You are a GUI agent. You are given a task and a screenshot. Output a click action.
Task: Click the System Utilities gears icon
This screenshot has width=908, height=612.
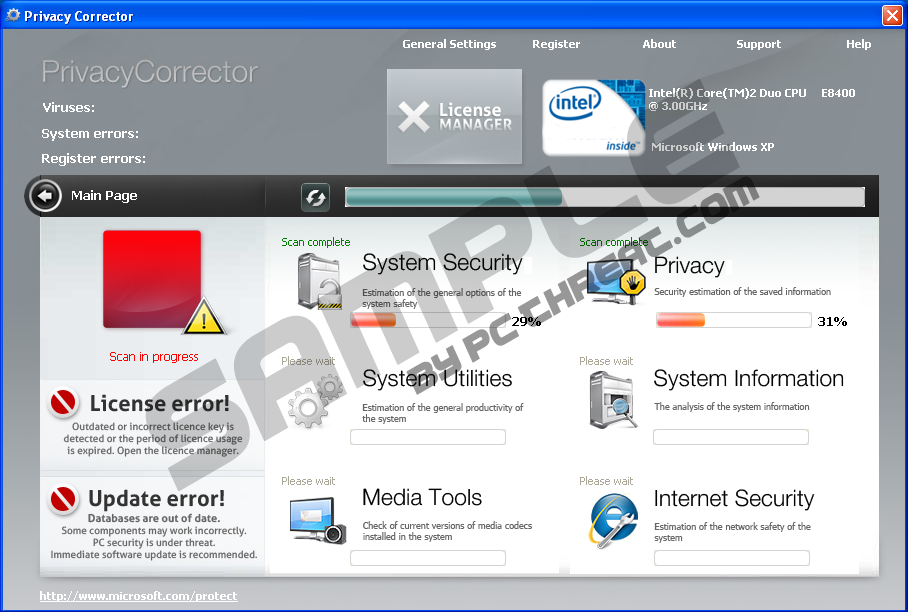[314, 401]
